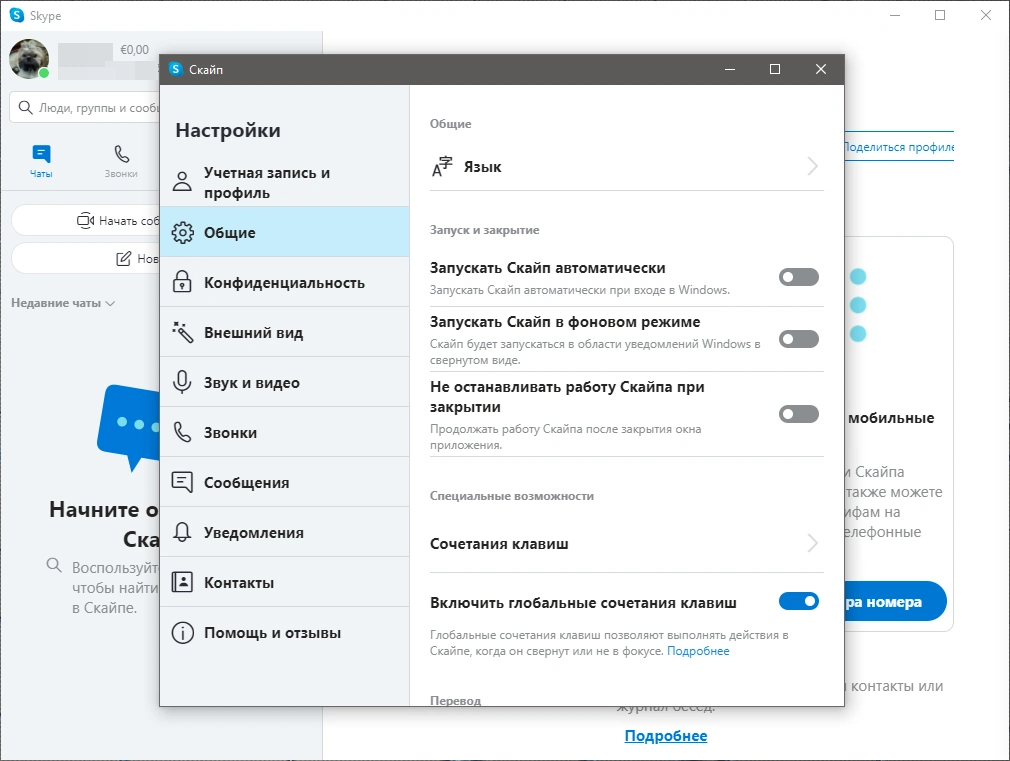Click the info icon beside Помощь и отзывы

click(182, 633)
